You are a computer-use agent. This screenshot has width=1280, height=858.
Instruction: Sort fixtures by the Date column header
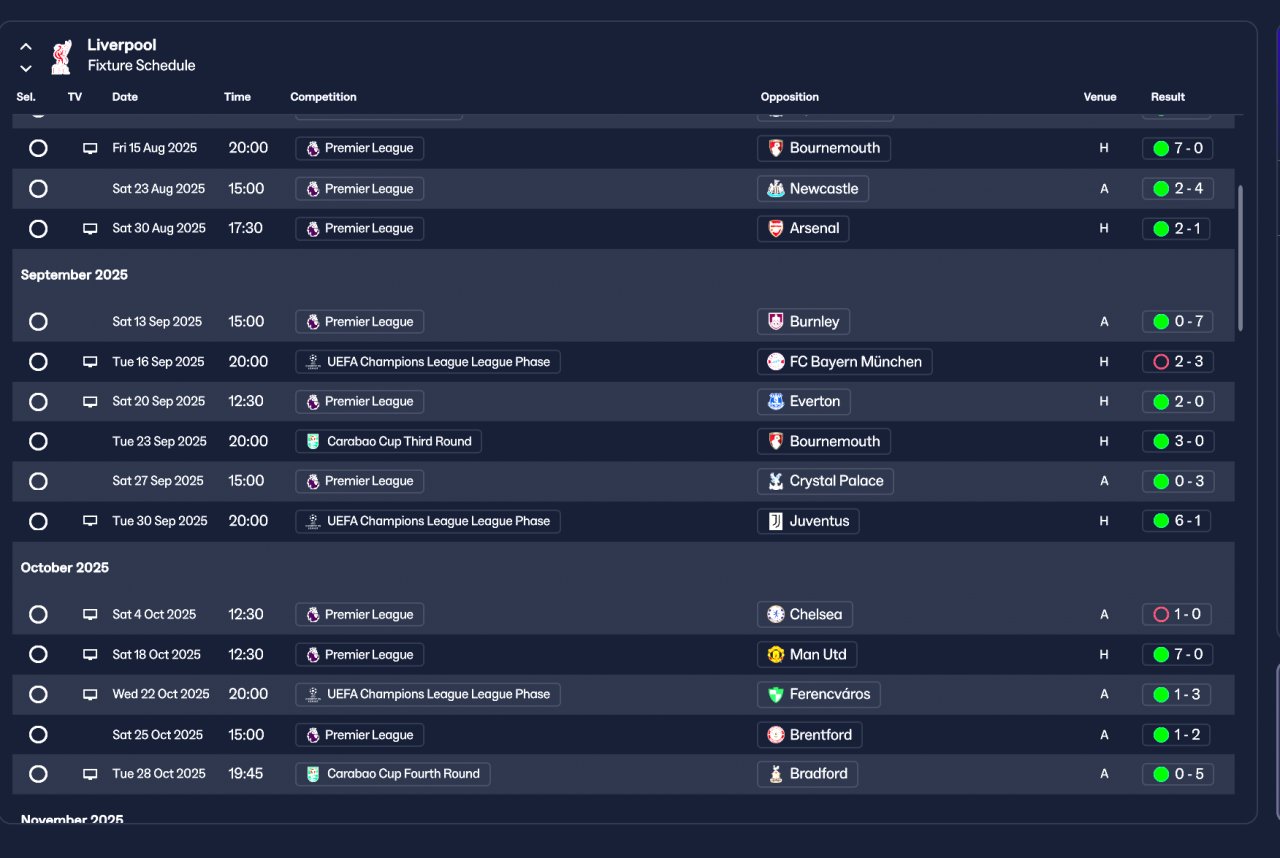click(125, 97)
